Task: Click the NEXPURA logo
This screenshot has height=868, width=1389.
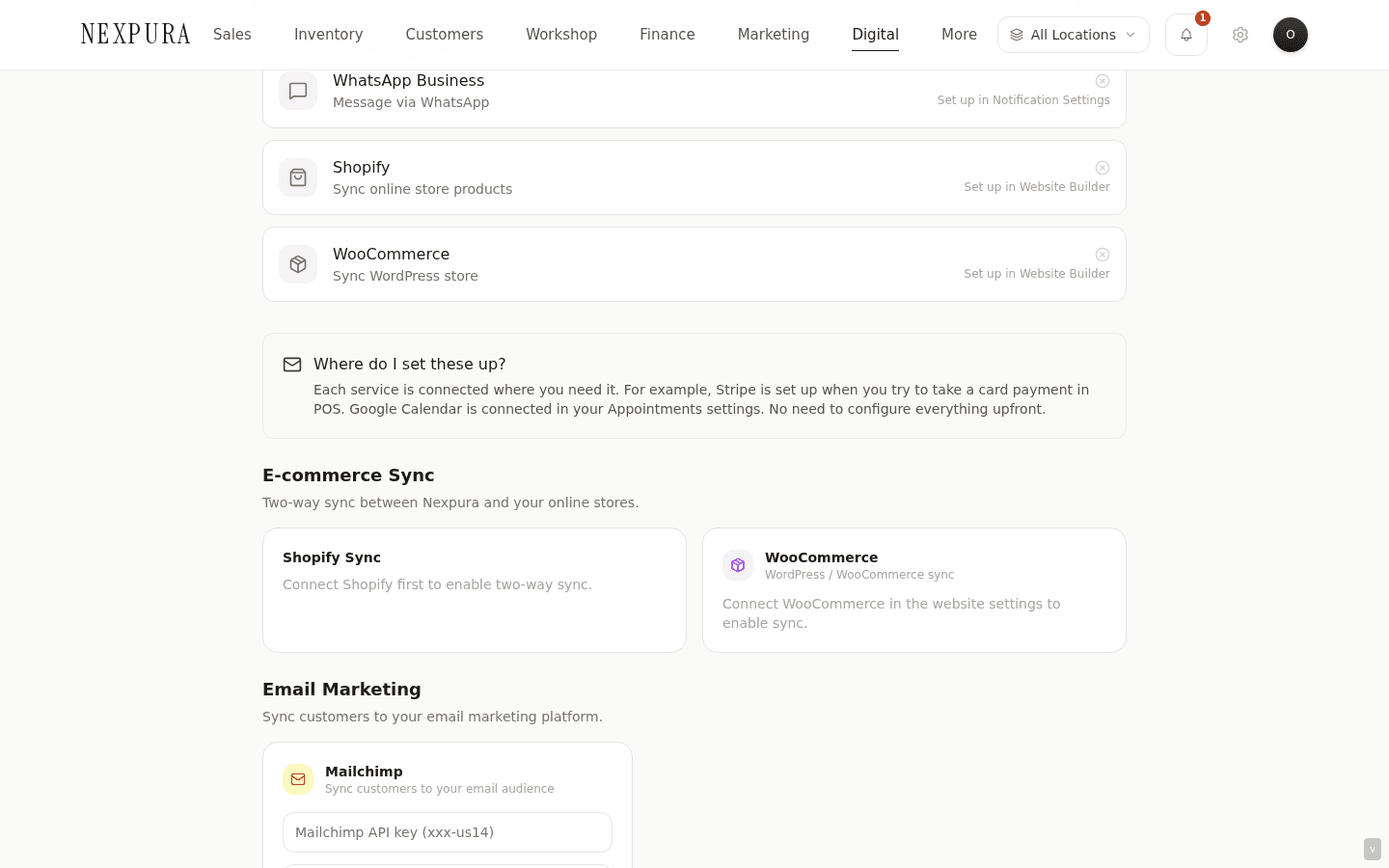Action: (x=136, y=35)
